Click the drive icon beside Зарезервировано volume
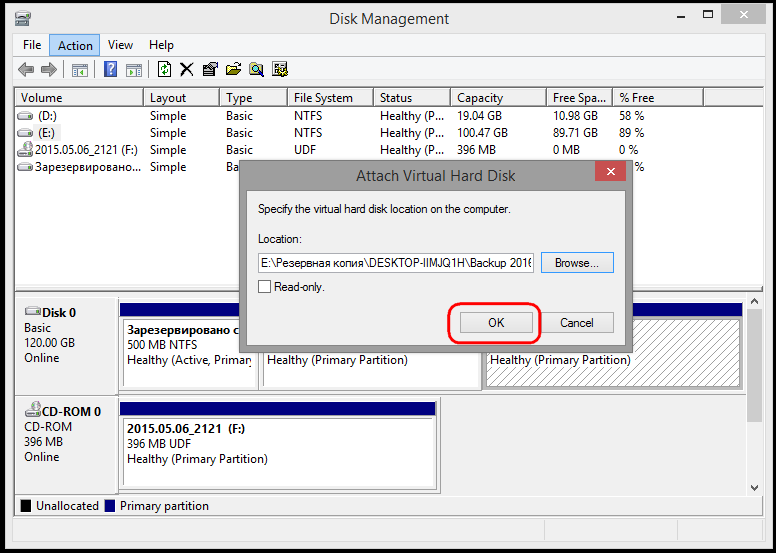This screenshot has width=776, height=553. coord(25,167)
